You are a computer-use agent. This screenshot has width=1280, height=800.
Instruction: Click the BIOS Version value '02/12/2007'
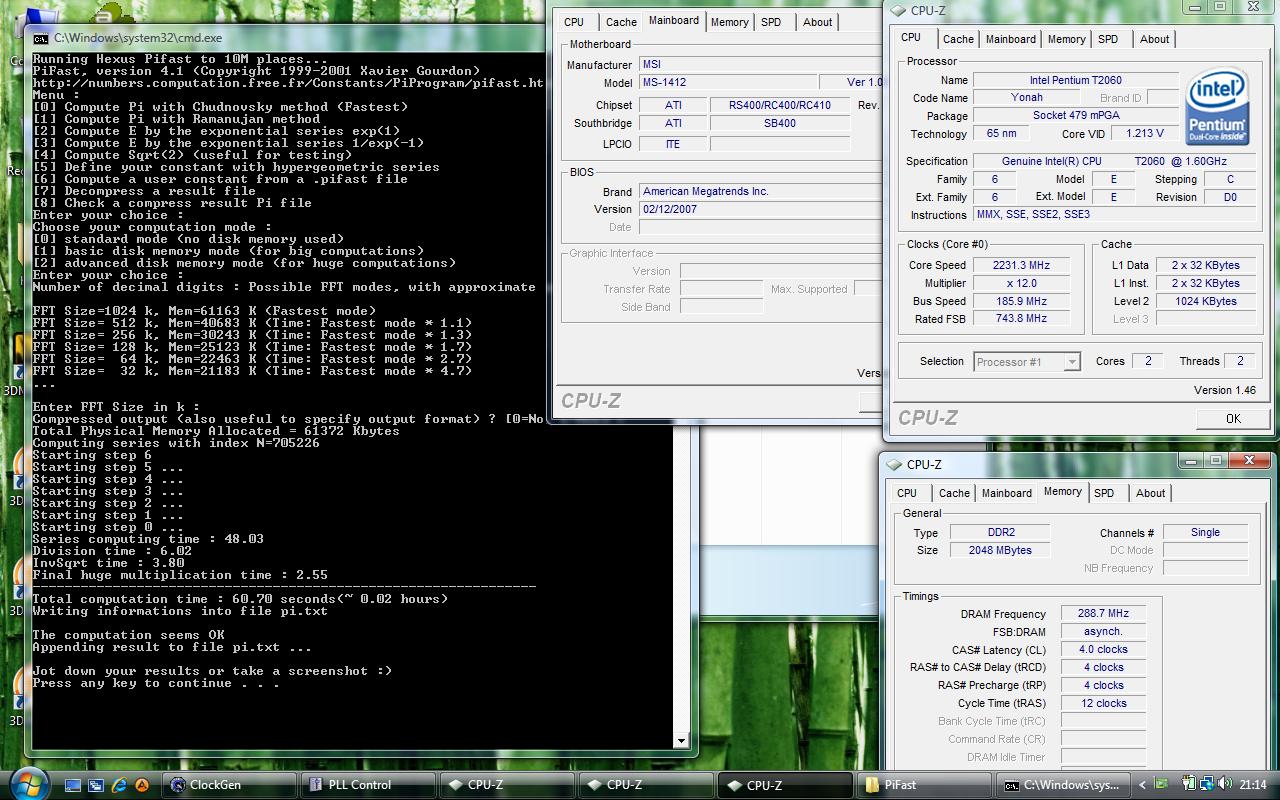point(761,209)
